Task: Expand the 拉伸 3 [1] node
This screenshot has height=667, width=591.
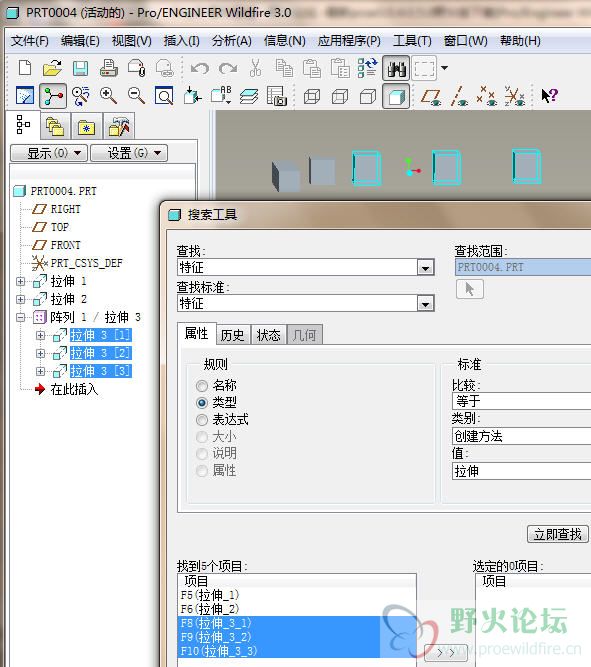Action: click(x=40, y=335)
